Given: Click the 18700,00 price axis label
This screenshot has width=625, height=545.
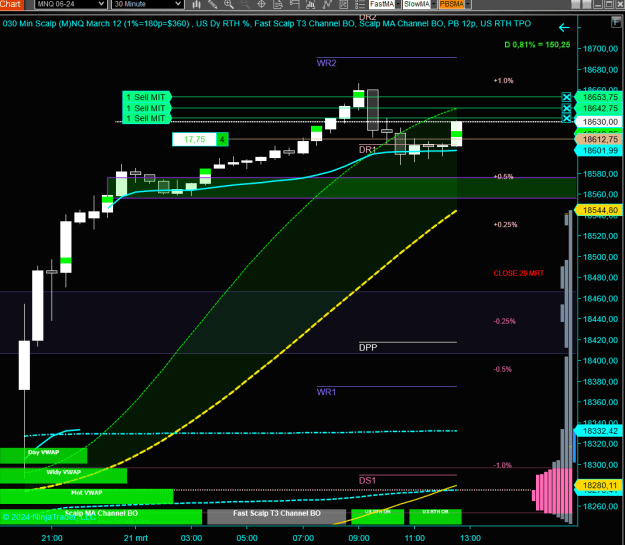Looking at the screenshot, I should 600,49.
